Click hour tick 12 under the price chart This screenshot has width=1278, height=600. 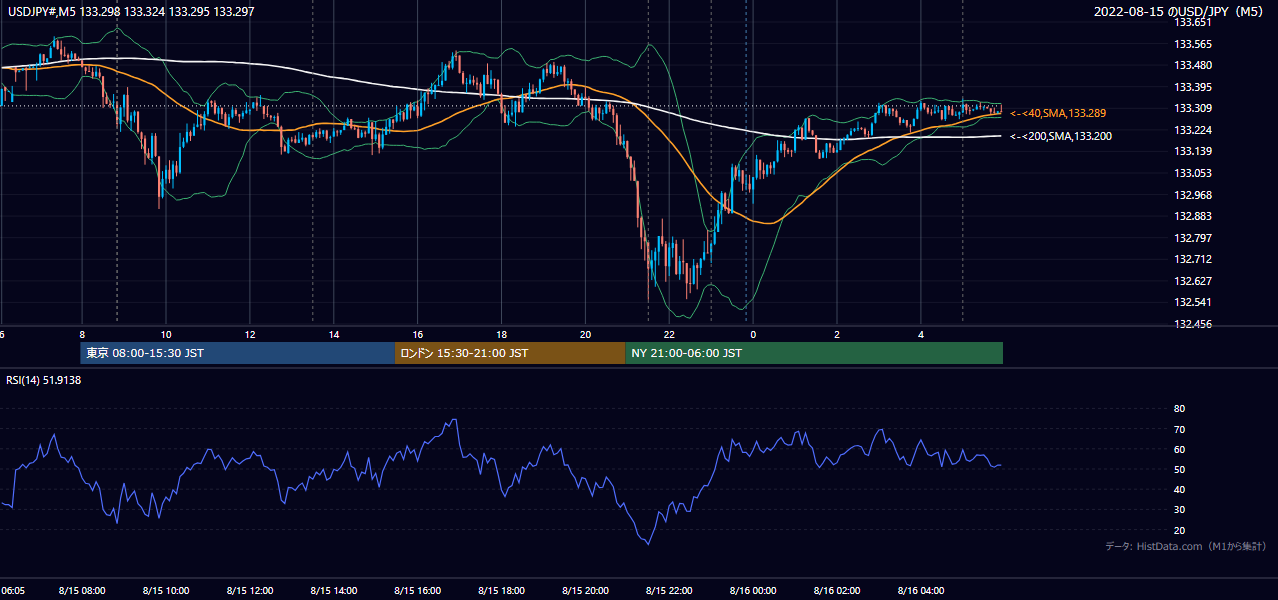[x=250, y=335]
